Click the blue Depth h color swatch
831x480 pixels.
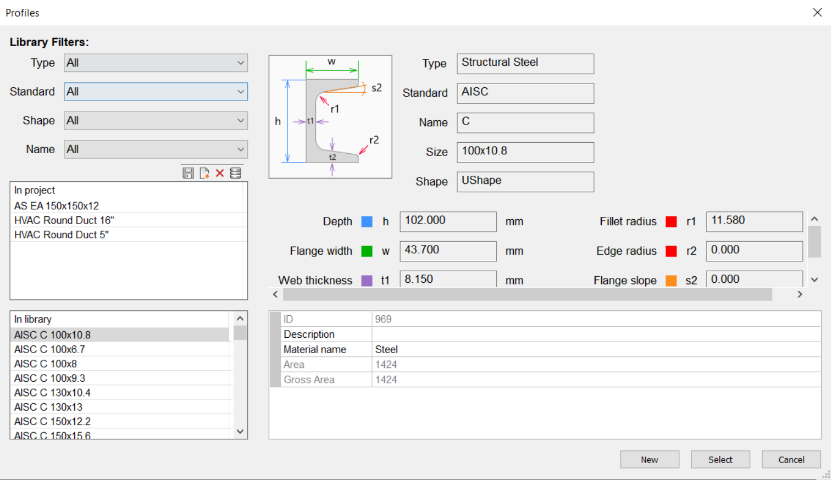[x=367, y=221]
